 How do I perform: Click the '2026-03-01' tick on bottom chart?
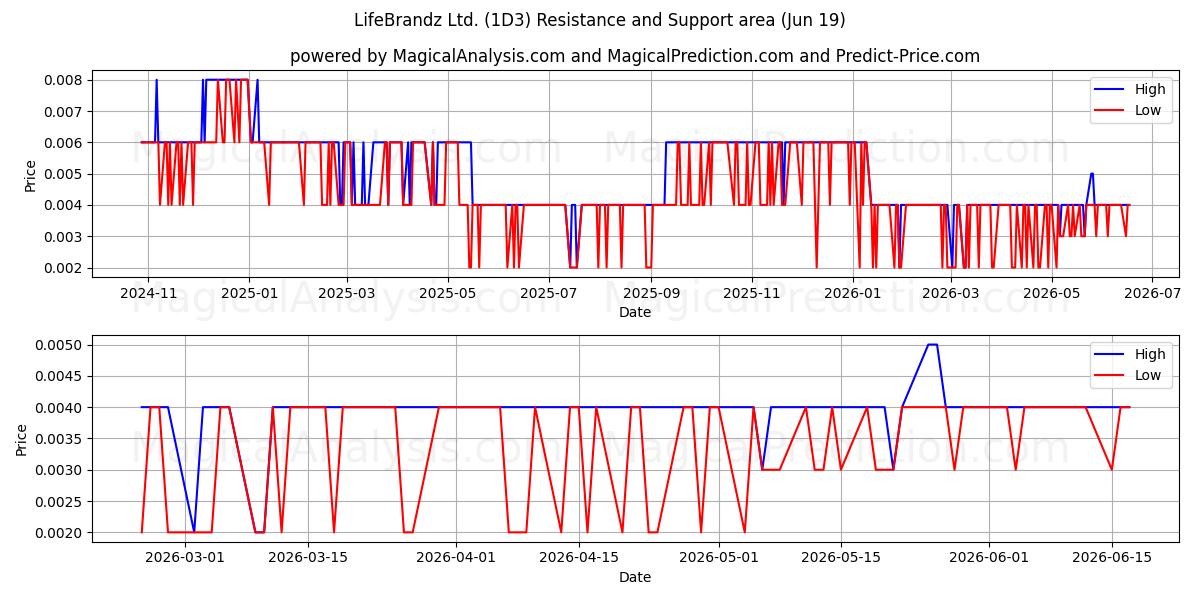(x=185, y=558)
